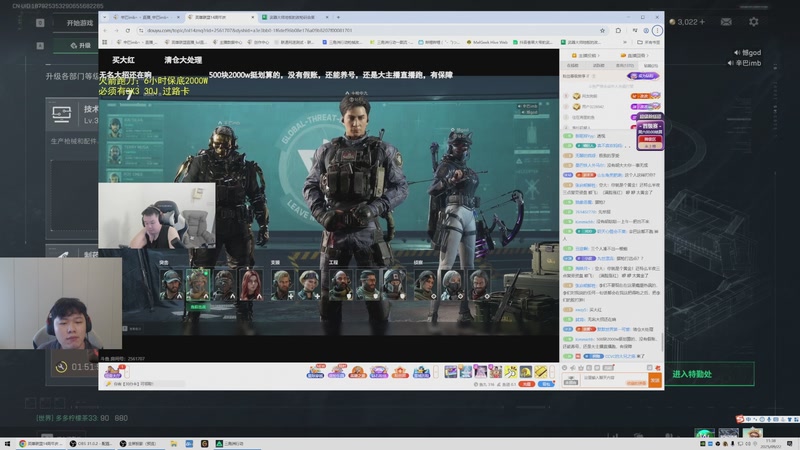Bookmark this page with the star icon
The height and width of the screenshot is (450, 800).
603,31
